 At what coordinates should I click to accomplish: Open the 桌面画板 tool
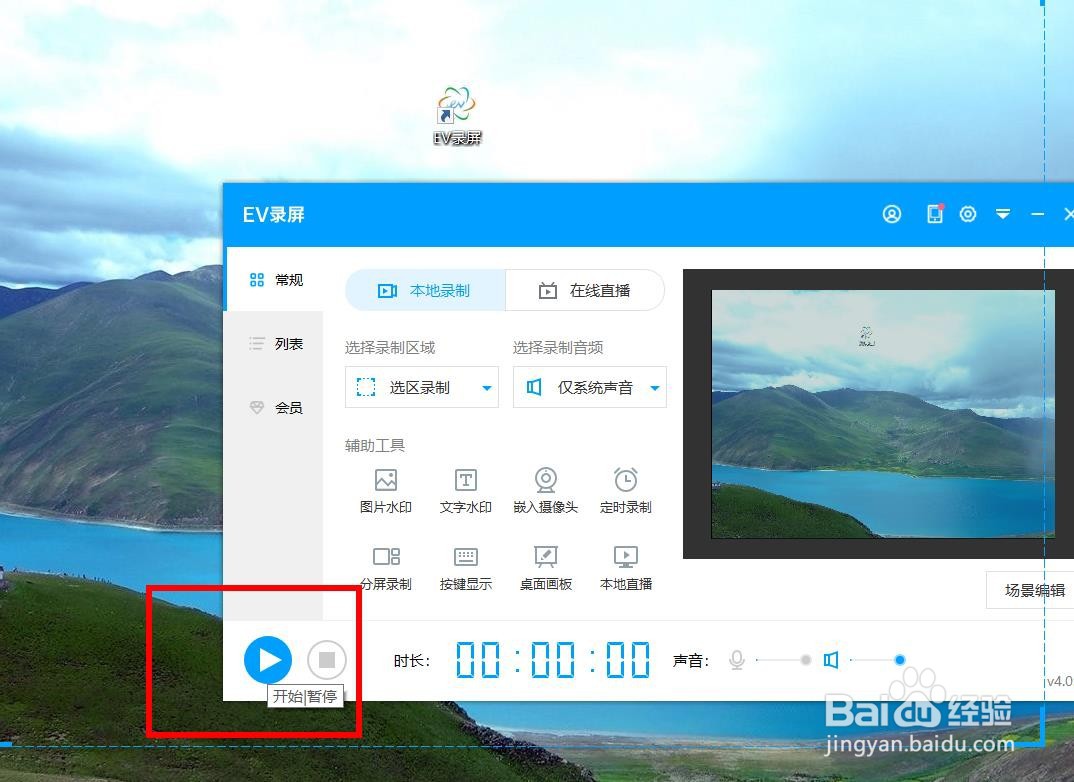(x=545, y=568)
